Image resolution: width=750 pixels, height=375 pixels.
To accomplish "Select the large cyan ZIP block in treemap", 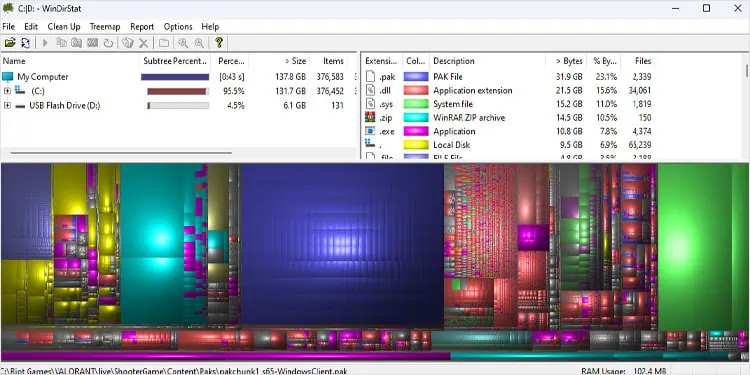I will (152, 211).
